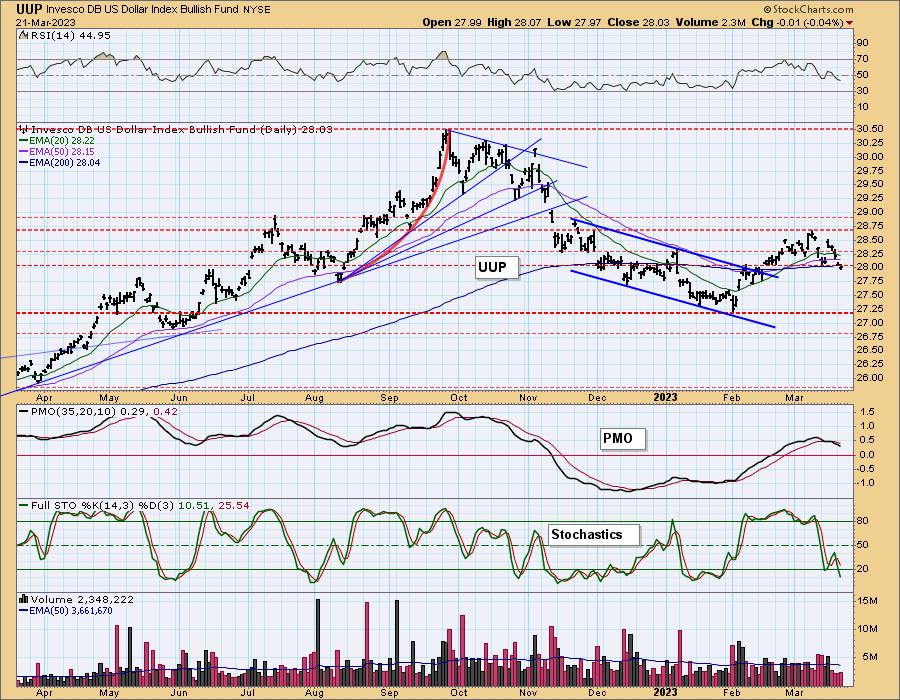Screen dimensions: 900x700
Task: Click the 10M label on the volume axis
Action: pyautogui.click(x=867, y=629)
